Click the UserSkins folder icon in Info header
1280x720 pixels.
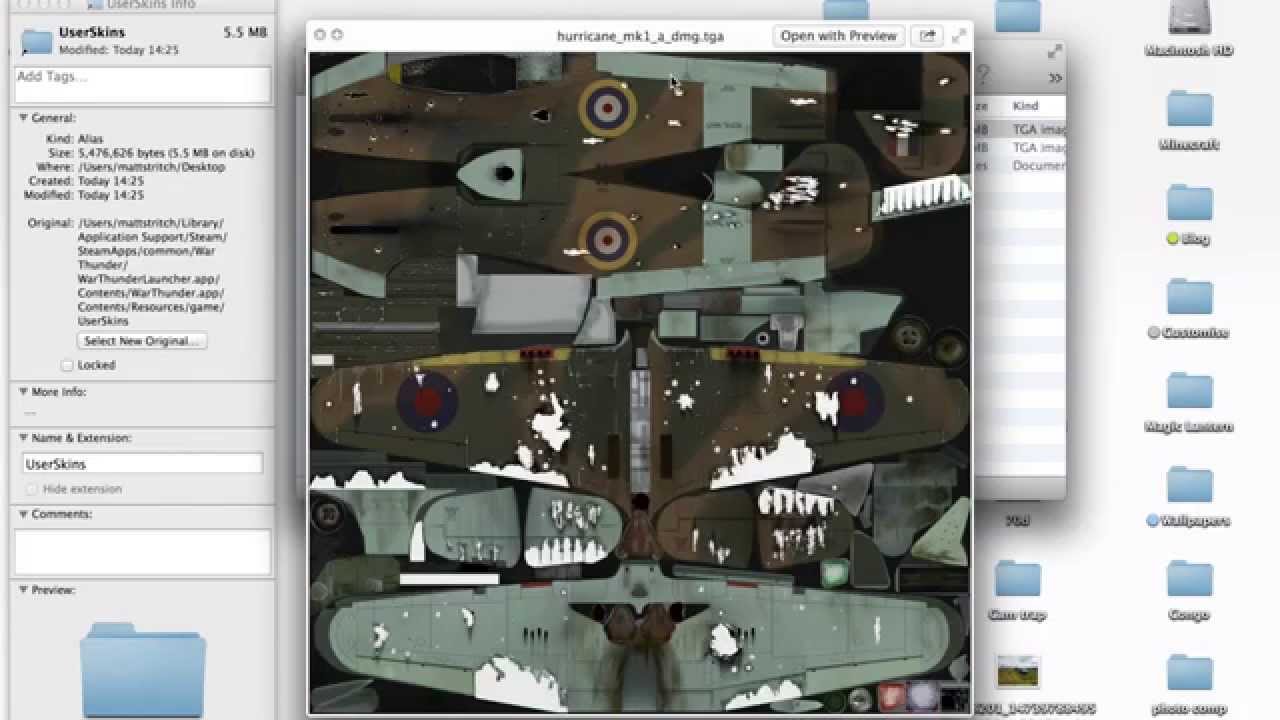37,40
